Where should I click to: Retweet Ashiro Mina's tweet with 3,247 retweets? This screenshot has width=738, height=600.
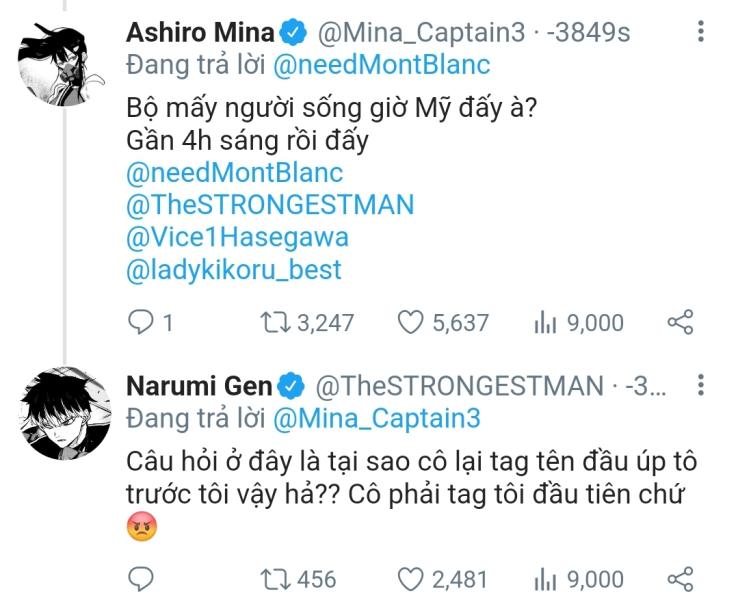coord(275,322)
